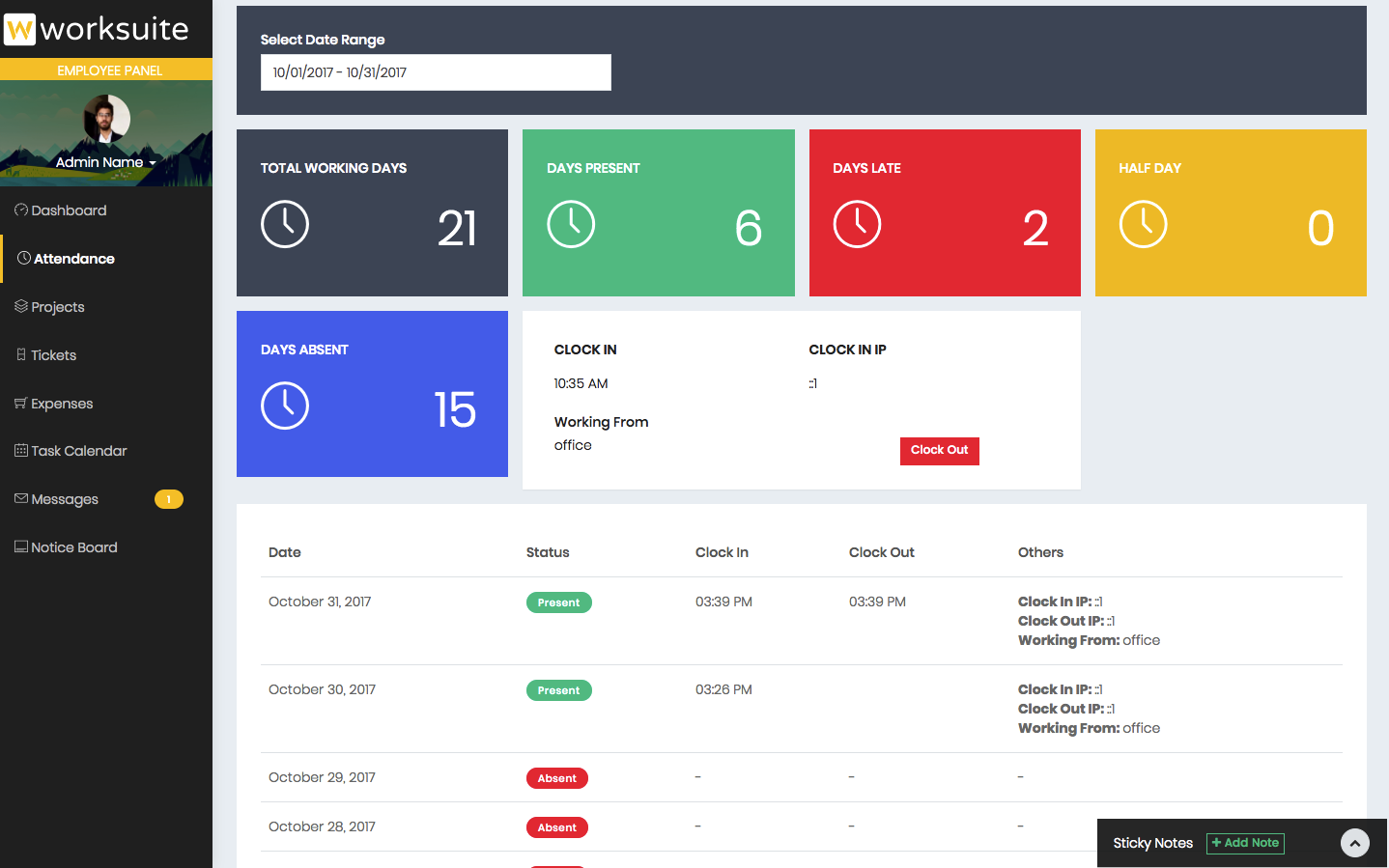Click the Worksuite logo icon
Image resolution: width=1389 pixels, height=868 pixels.
coord(19,29)
